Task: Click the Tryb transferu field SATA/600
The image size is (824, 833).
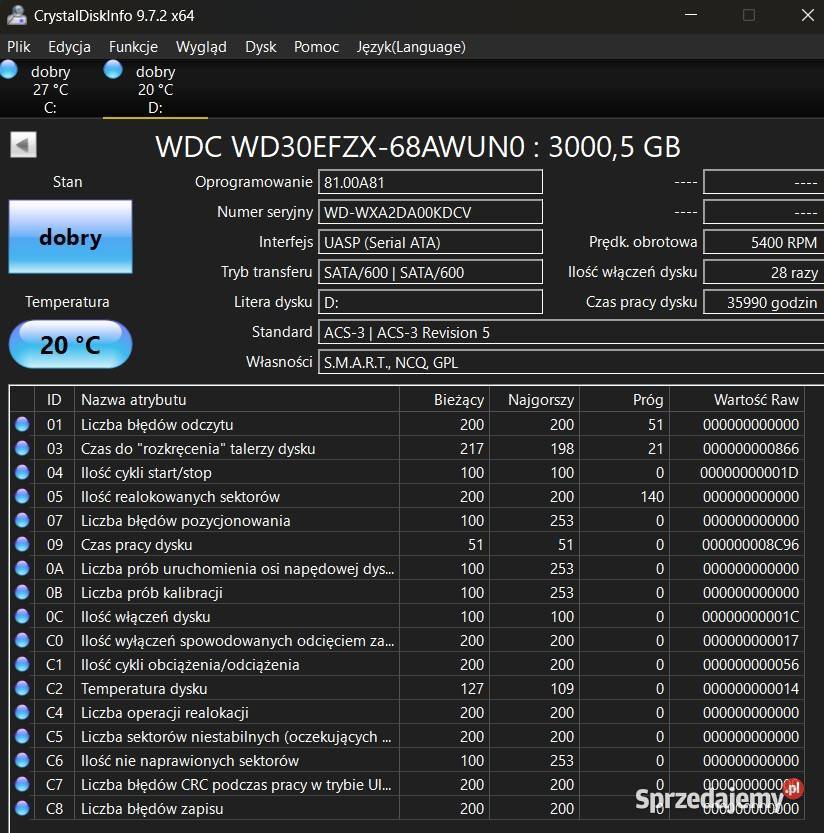Action: pyautogui.click(x=430, y=272)
